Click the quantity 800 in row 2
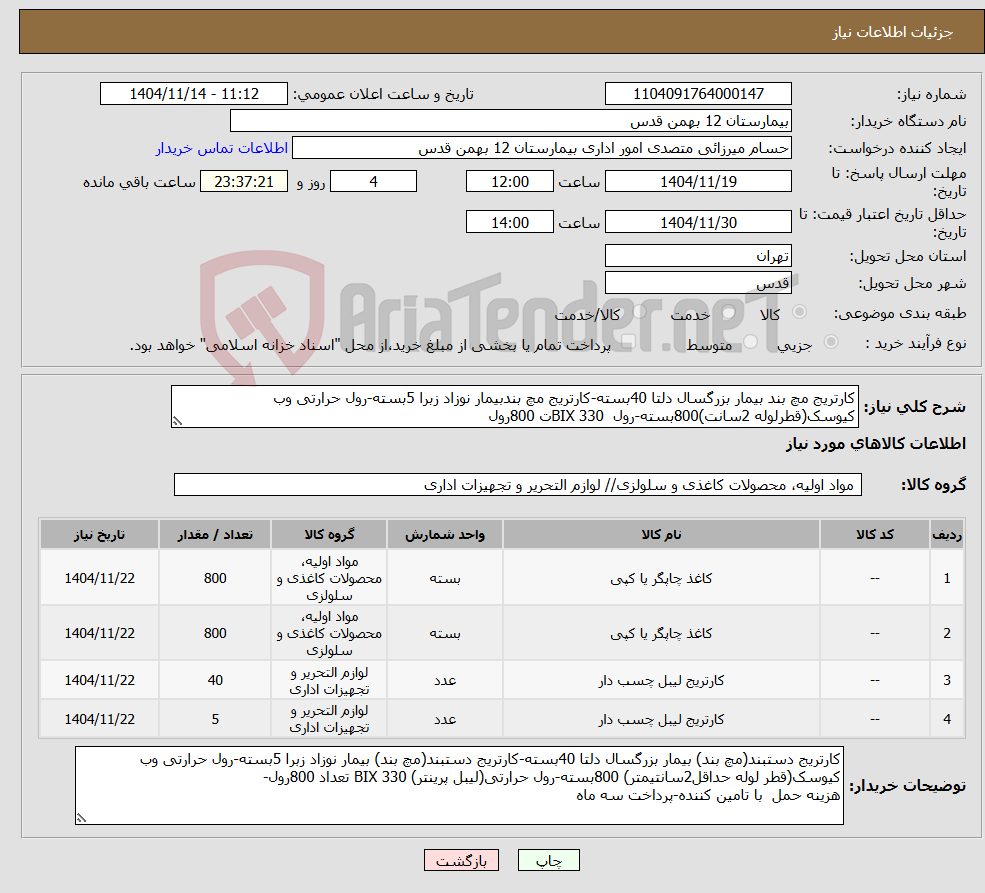985x893 pixels. tap(215, 634)
